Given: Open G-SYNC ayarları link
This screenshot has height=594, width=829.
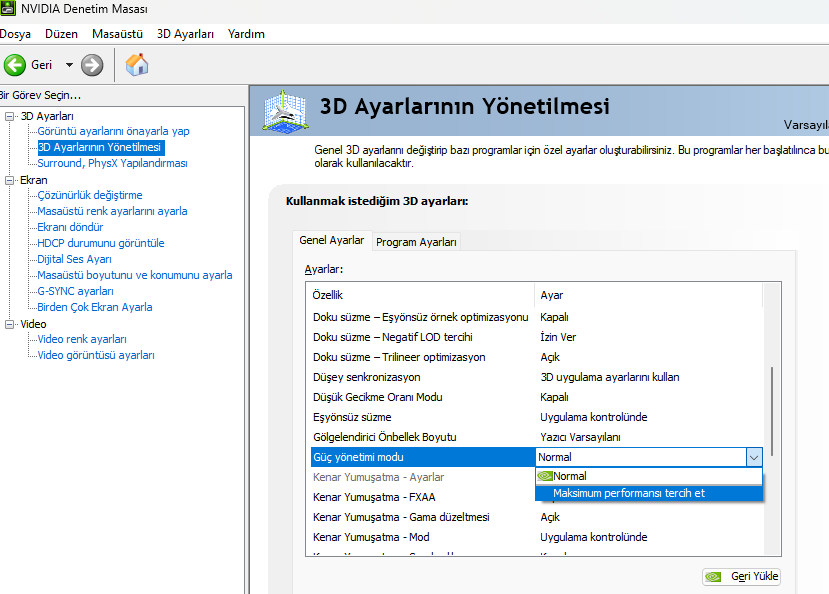Looking at the screenshot, I should click(x=76, y=291).
